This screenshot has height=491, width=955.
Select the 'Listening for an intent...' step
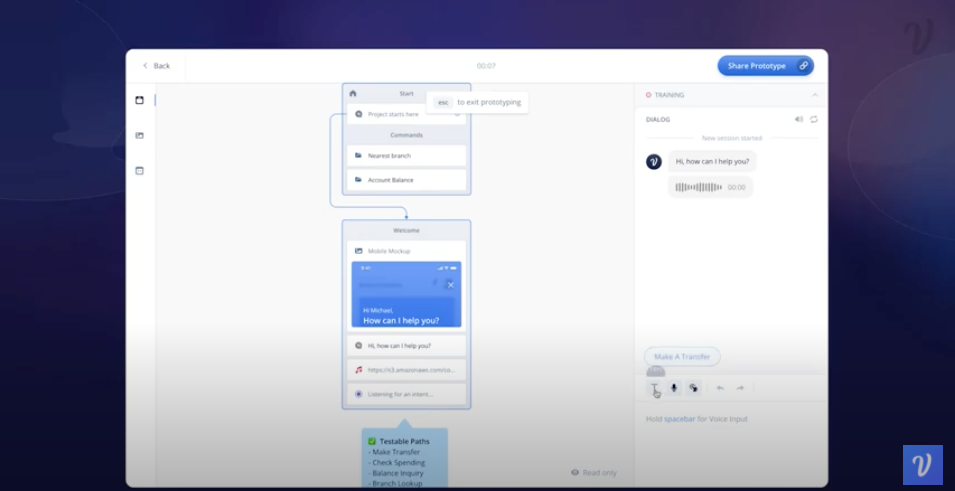(406, 394)
